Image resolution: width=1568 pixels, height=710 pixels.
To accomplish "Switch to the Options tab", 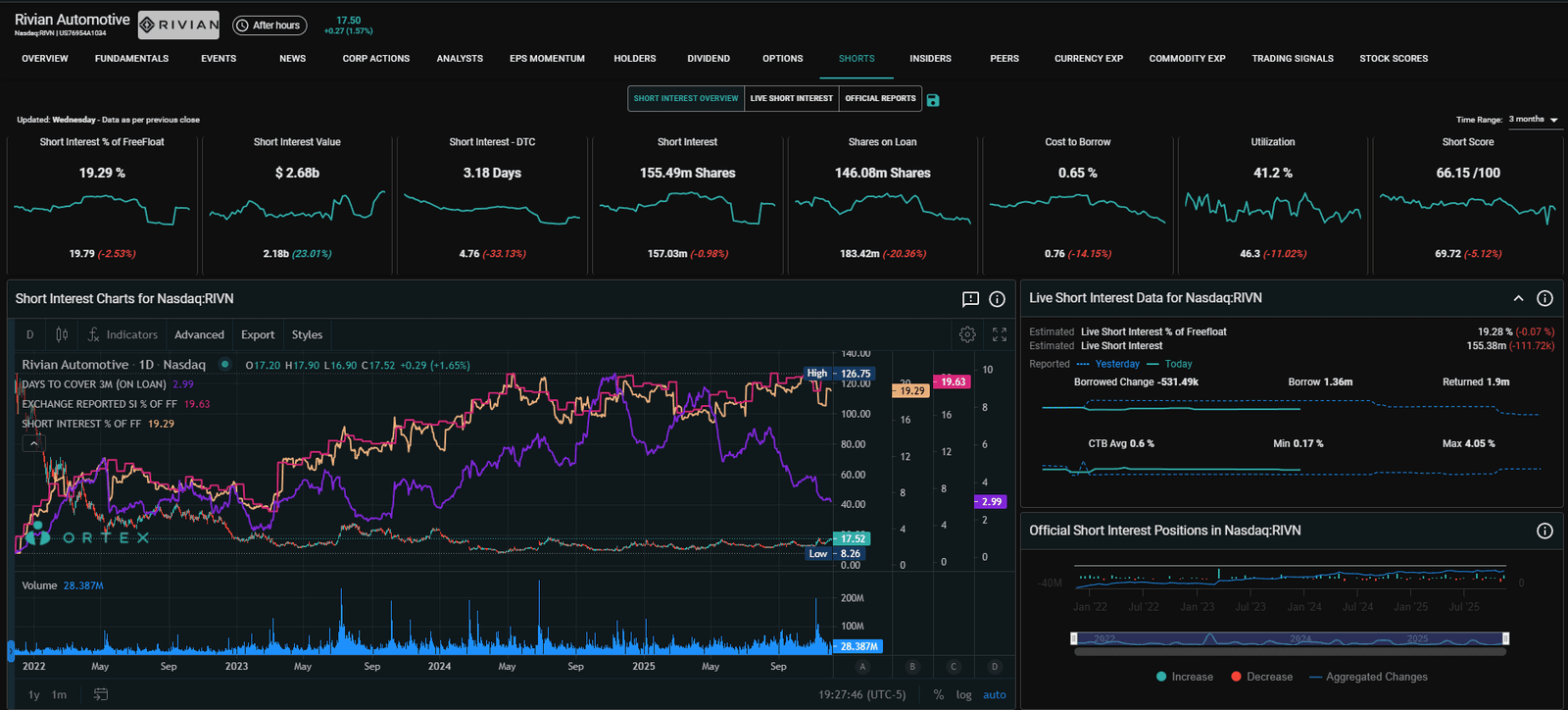I will click(782, 59).
